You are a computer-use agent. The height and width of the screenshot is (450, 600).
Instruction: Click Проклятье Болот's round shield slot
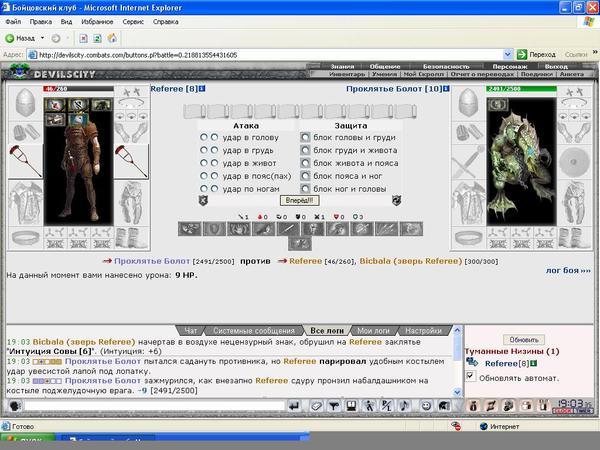573,162
